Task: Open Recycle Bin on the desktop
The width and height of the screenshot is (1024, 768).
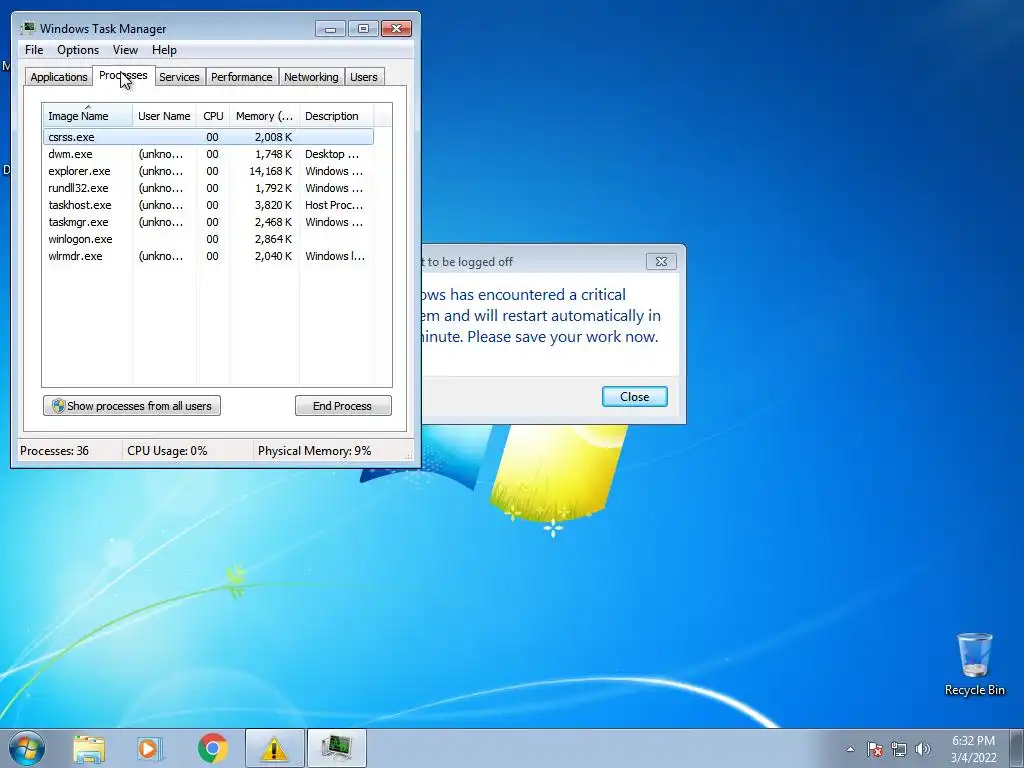Action: [974, 664]
